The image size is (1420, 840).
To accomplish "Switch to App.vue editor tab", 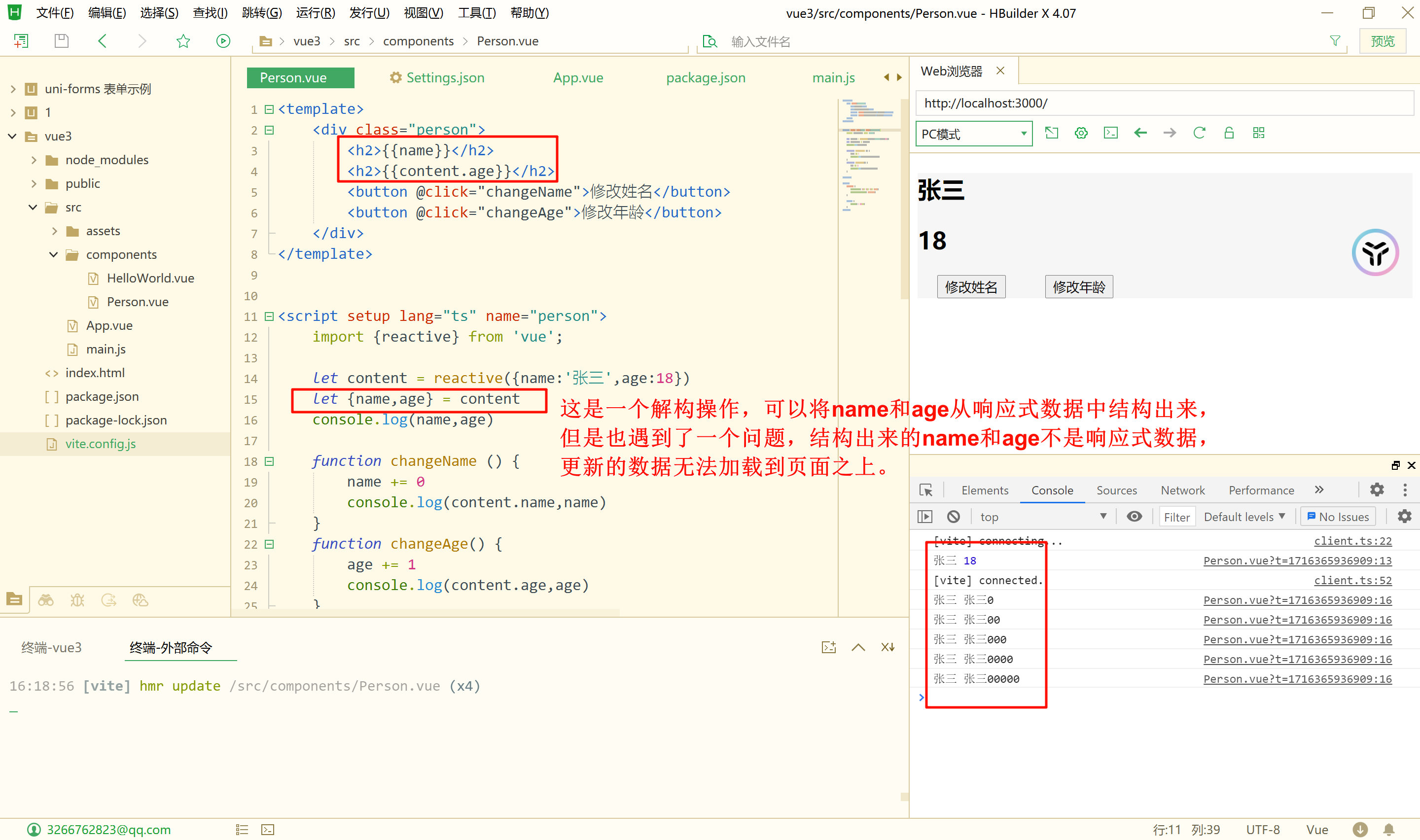I will pyautogui.click(x=578, y=77).
